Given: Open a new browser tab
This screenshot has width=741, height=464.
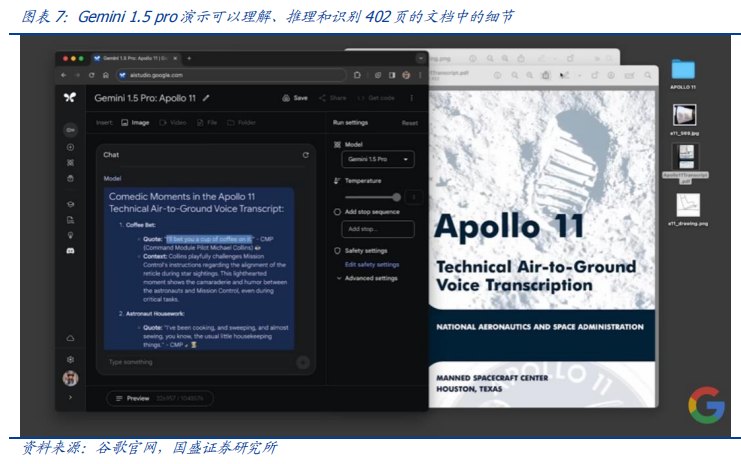Looking at the screenshot, I should pos(189,58).
